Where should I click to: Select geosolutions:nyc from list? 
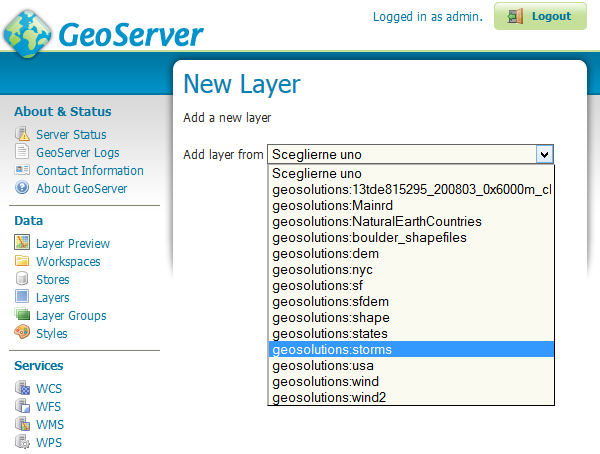(411, 270)
